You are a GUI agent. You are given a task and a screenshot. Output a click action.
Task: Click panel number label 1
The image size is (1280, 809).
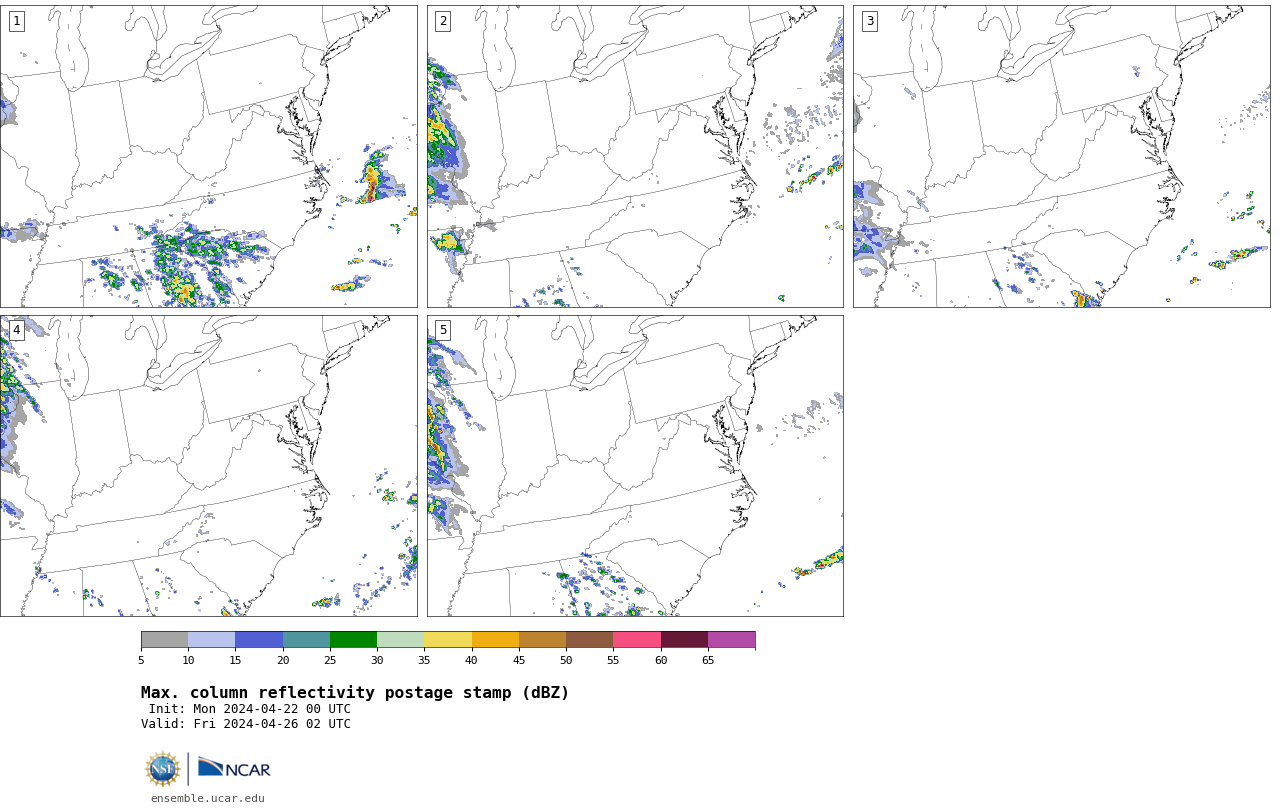click(16, 21)
